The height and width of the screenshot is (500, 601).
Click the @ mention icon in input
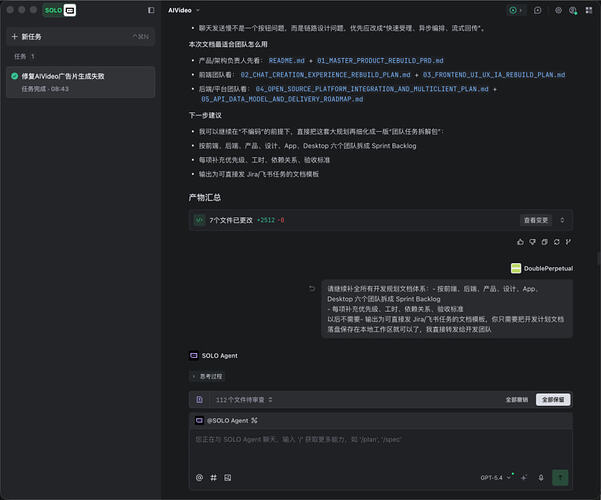pos(199,478)
